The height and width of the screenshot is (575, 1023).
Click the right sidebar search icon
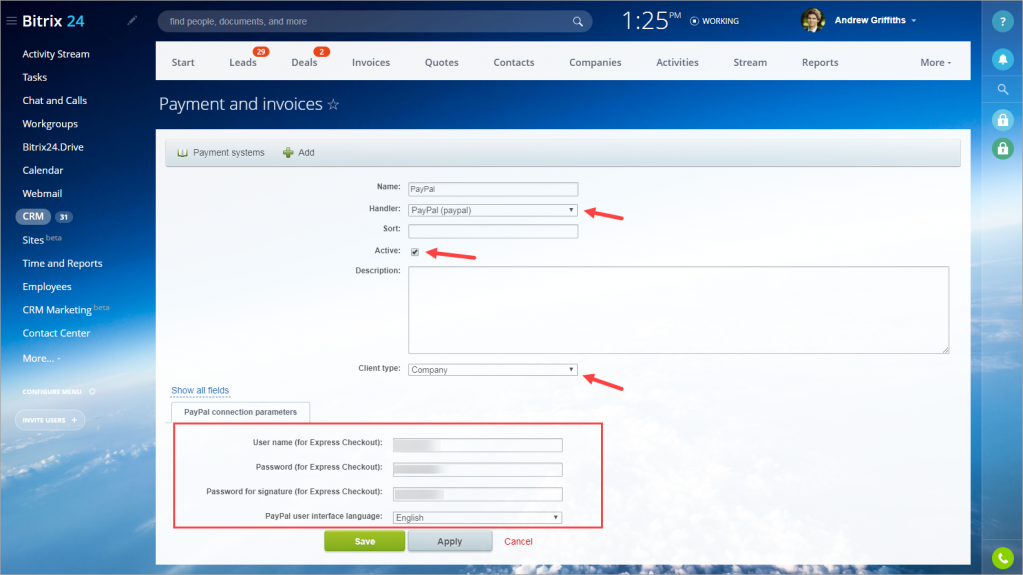pos(1003,89)
